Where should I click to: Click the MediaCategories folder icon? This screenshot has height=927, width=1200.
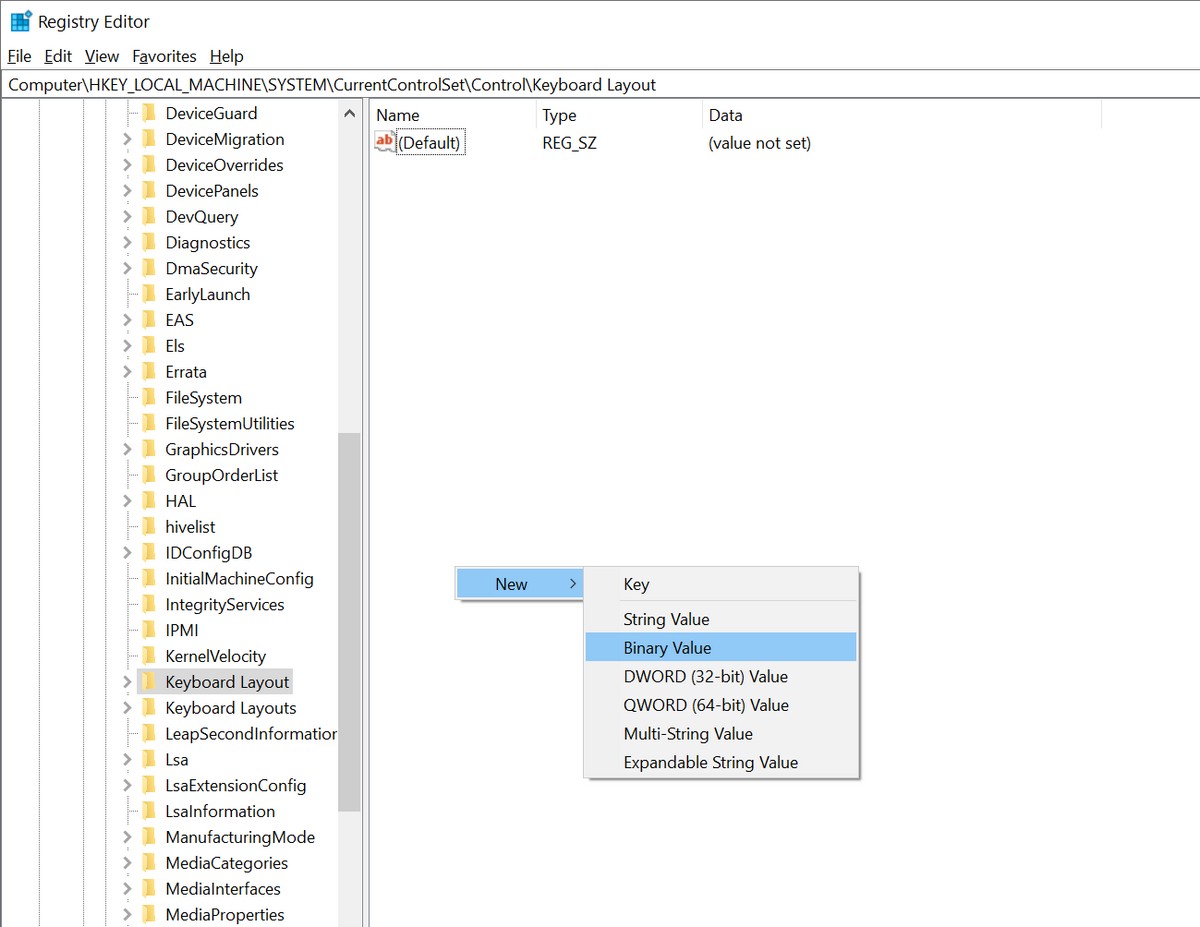click(x=148, y=863)
